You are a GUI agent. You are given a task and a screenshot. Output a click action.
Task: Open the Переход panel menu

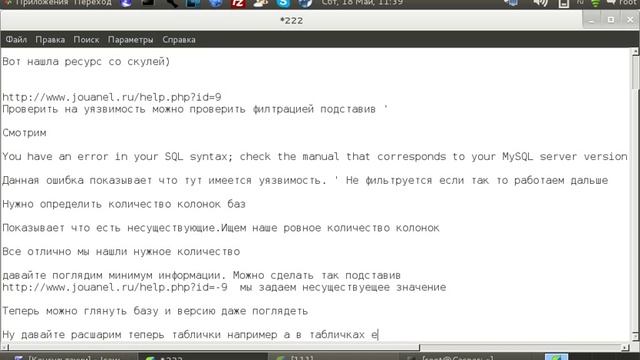[x=93, y=3]
